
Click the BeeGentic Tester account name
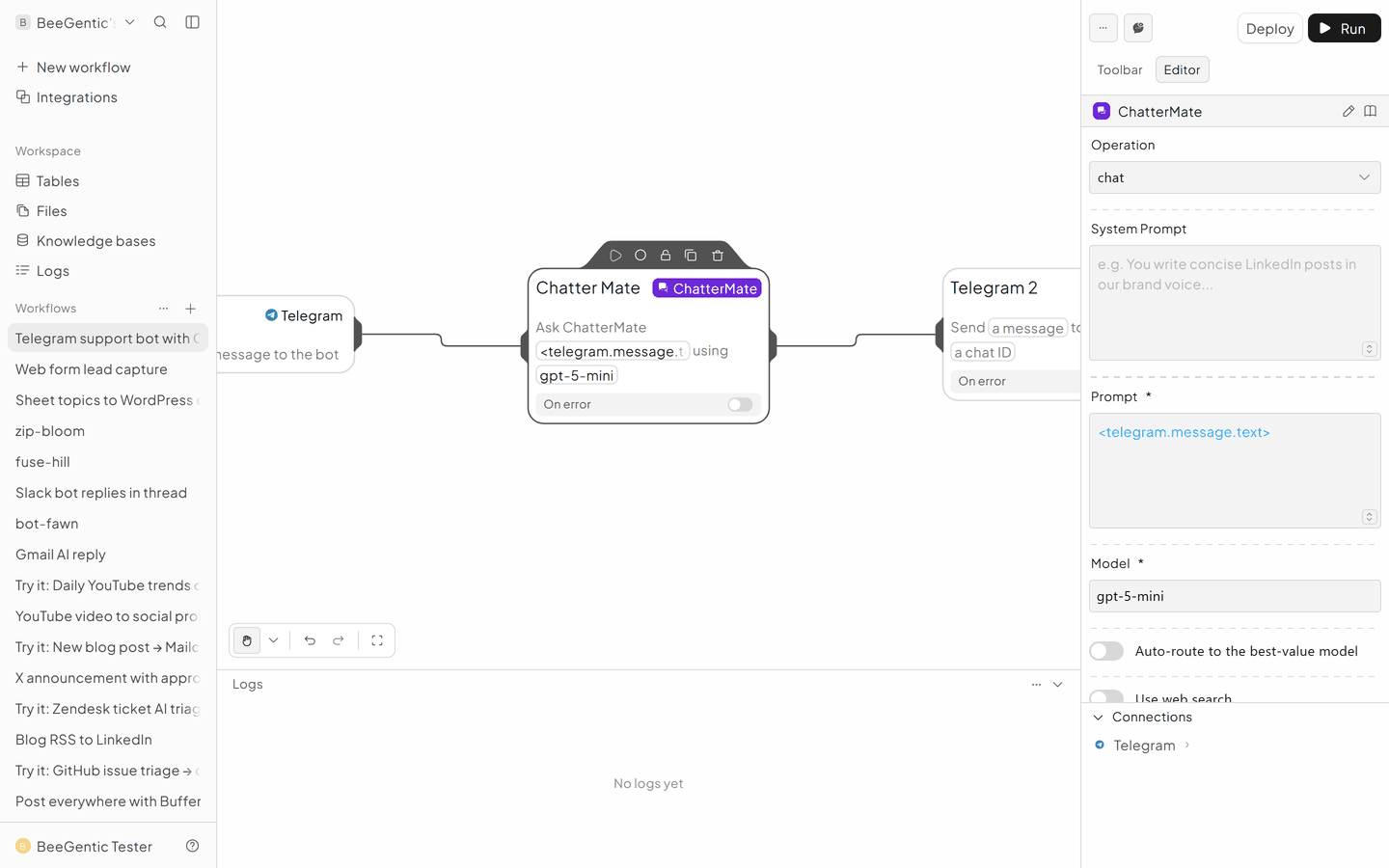tap(95, 846)
